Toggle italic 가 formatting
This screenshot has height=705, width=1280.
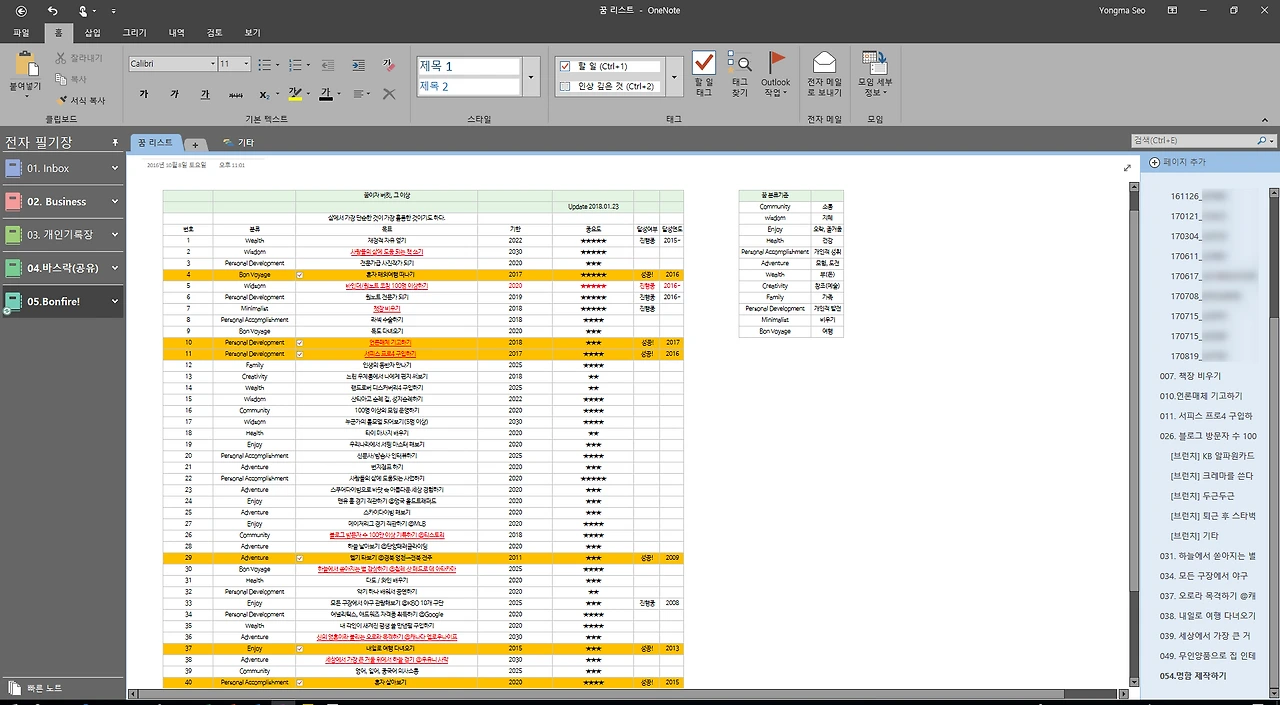point(174,94)
